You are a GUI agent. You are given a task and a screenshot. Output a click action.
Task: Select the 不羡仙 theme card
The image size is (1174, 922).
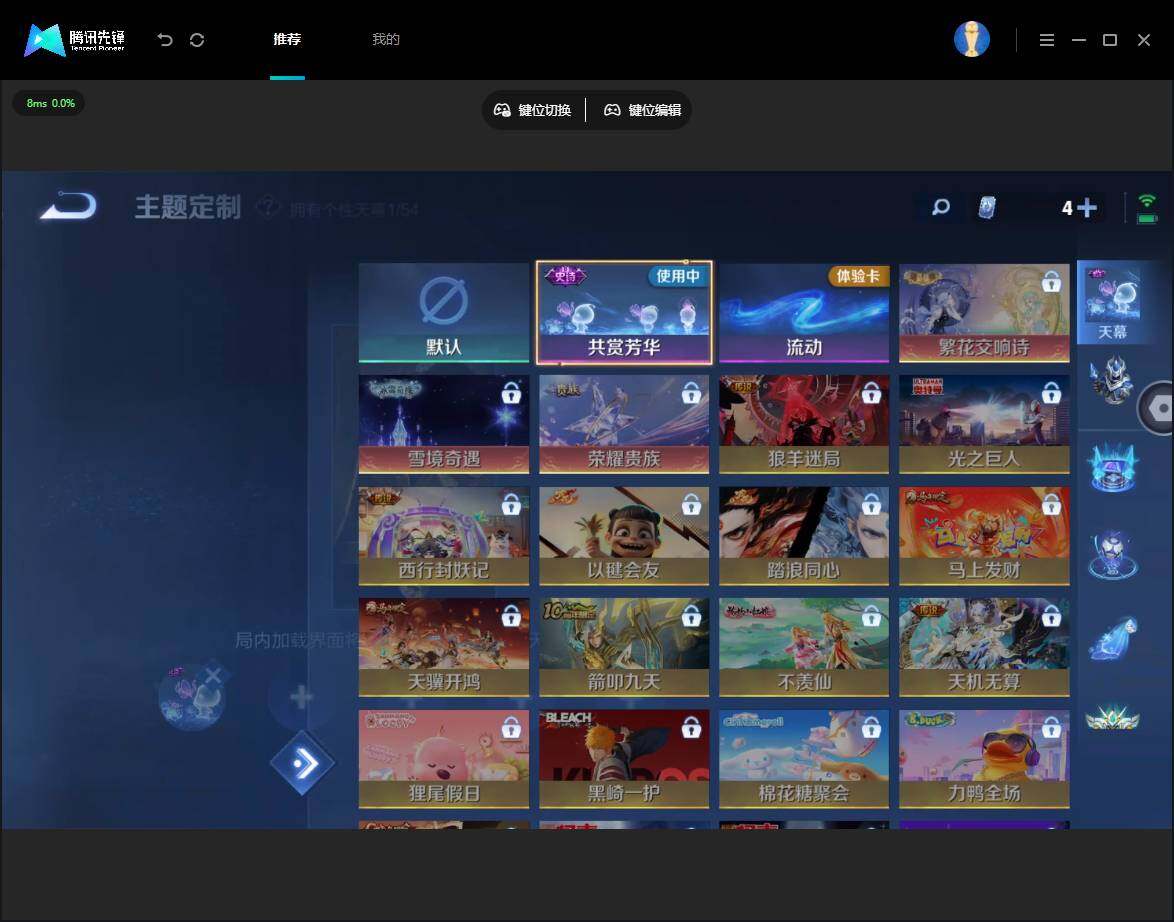pyautogui.click(x=803, y=647)
